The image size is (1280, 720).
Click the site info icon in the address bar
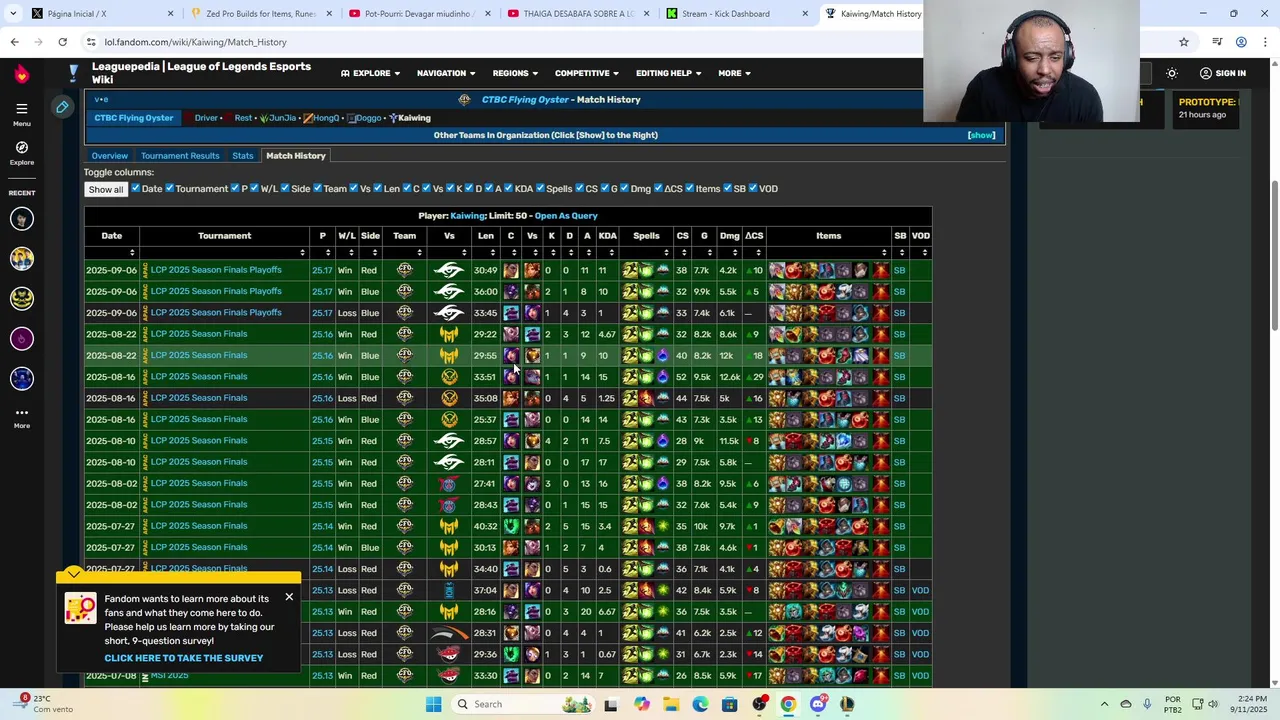pos(90,42)
